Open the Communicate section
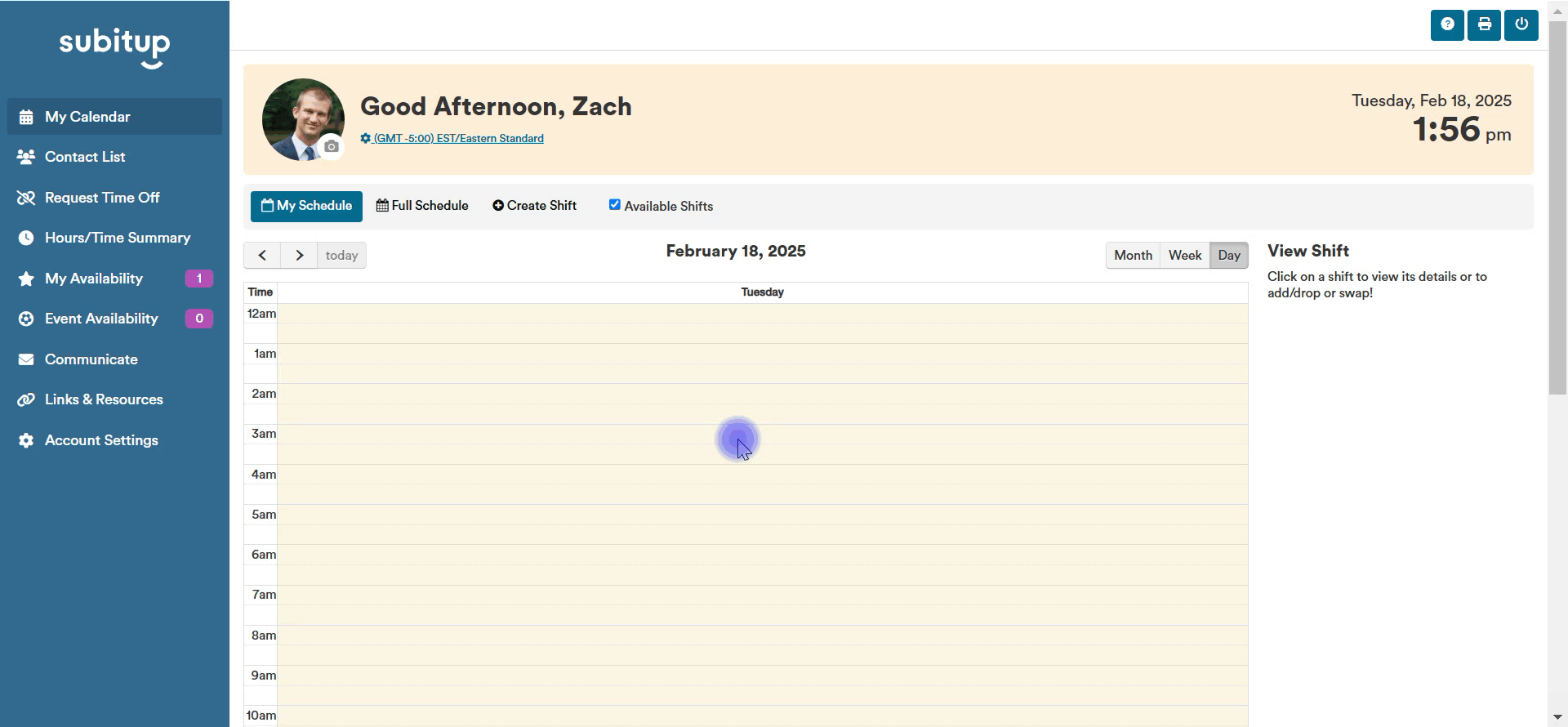The height and width of the screenshot is (727, 1568). (x=91, y=359)
